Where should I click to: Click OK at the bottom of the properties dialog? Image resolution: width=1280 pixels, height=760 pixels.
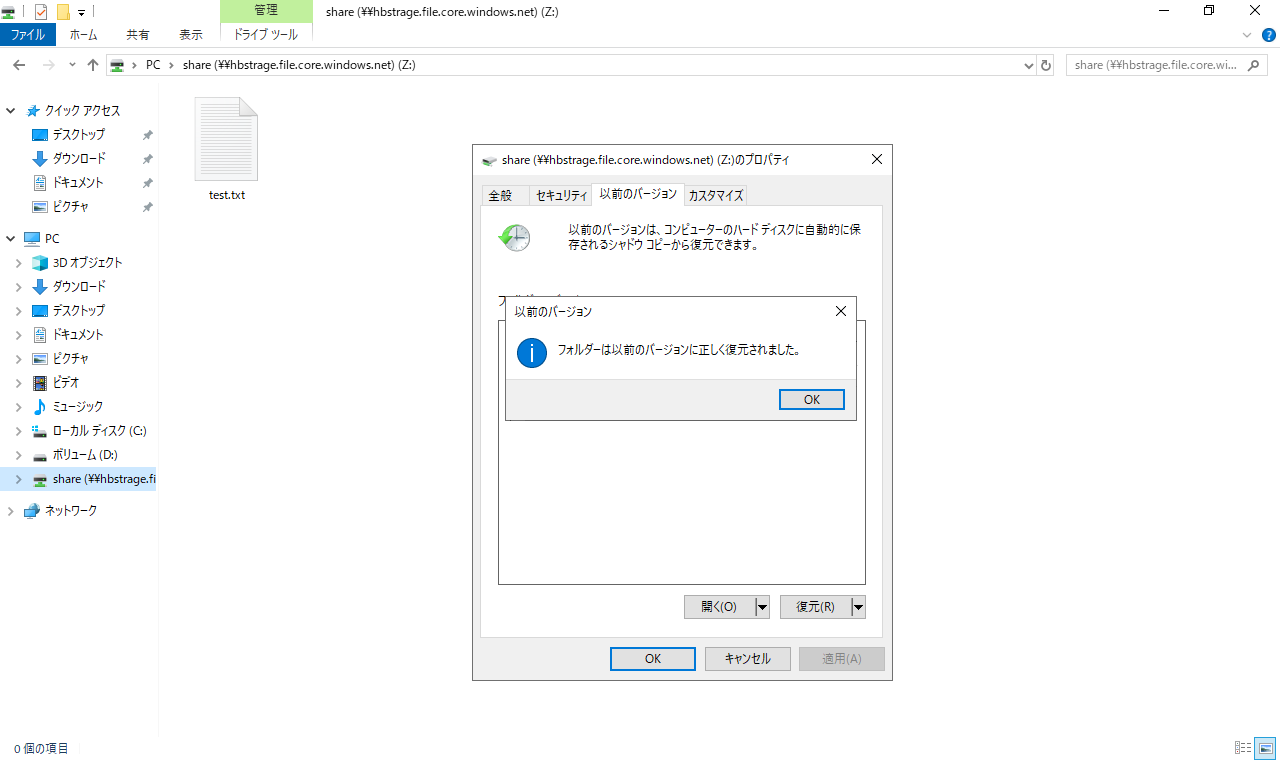(653, 659)
